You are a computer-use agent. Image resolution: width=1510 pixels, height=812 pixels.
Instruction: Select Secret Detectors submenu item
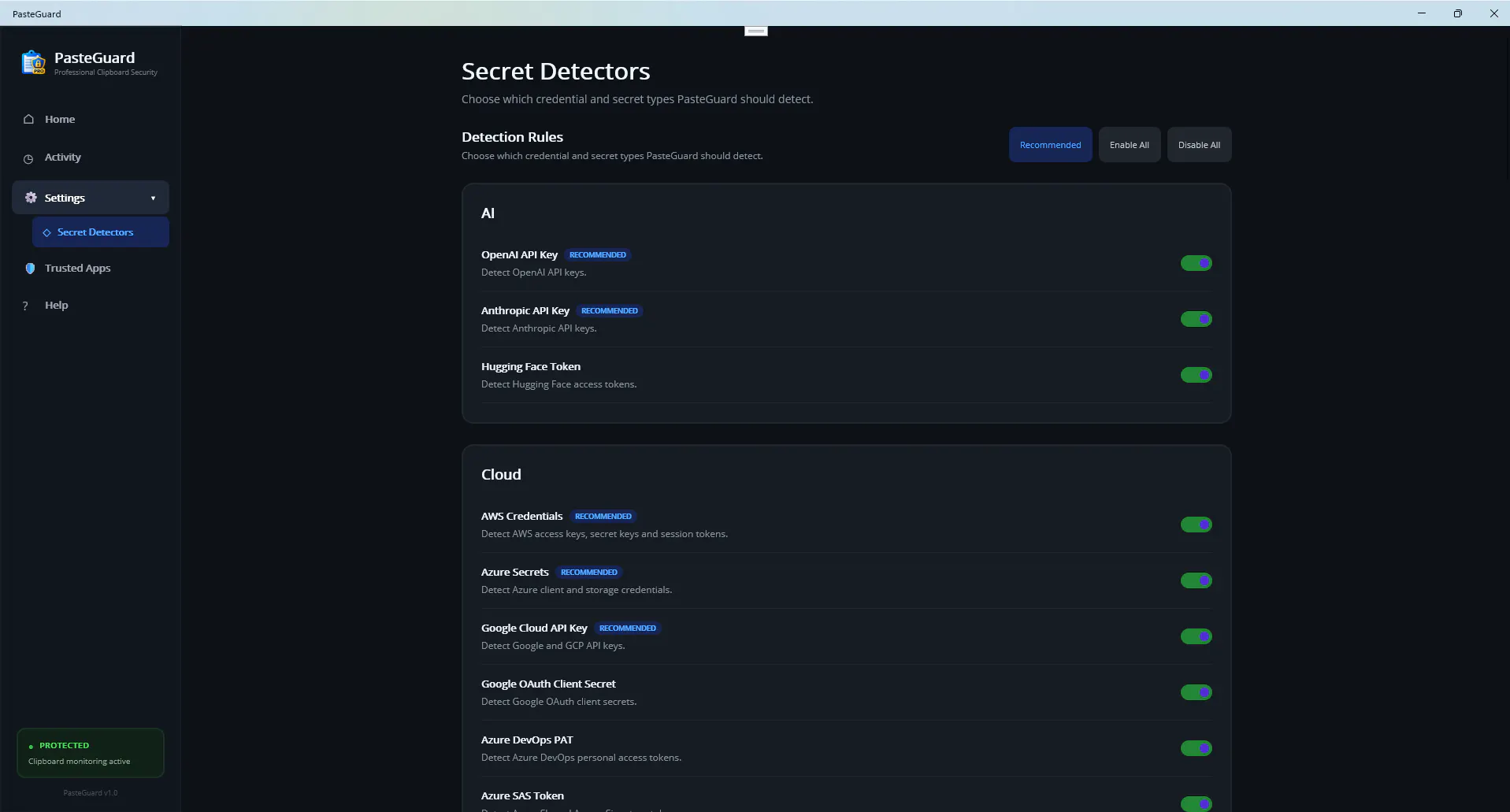click(x=101, y=232)
